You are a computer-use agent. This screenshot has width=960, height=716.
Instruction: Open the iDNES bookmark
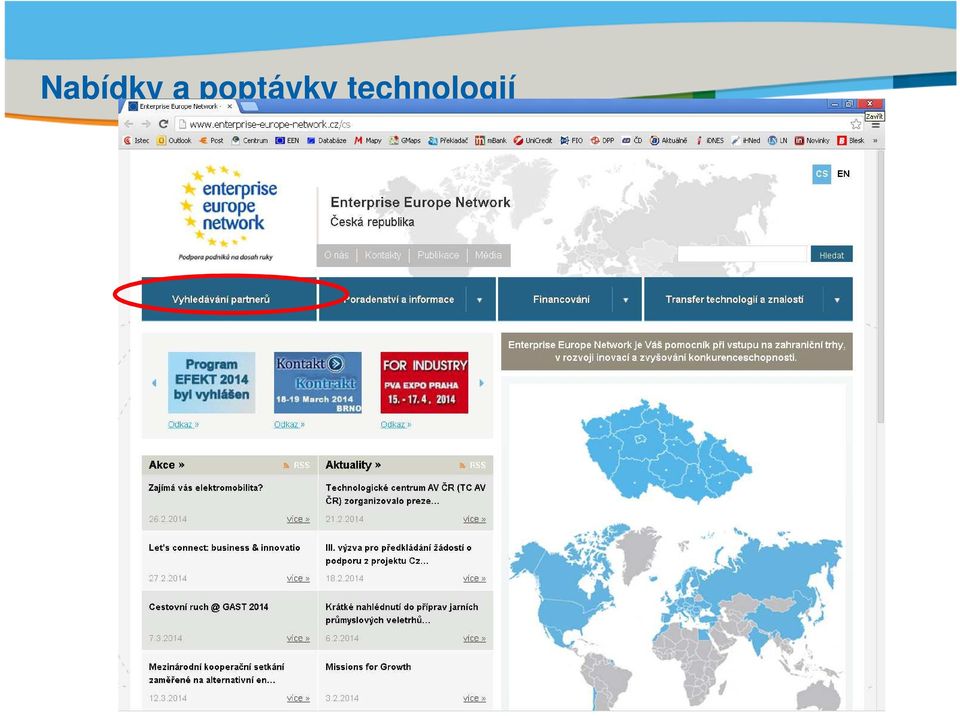pos(710,140)
